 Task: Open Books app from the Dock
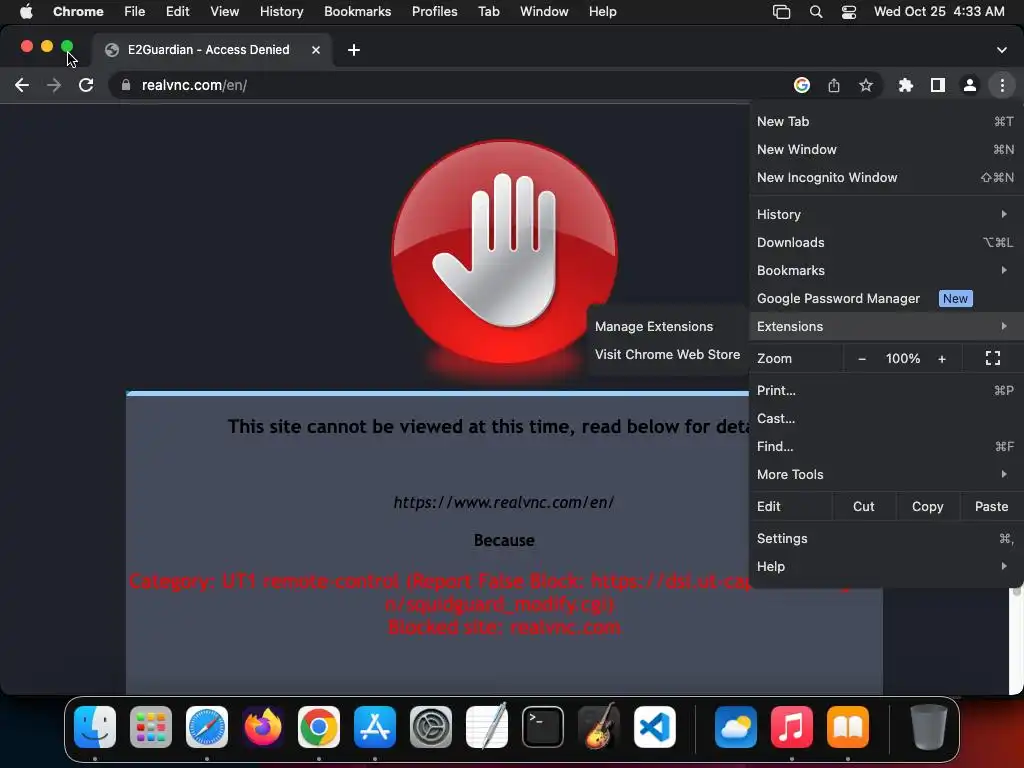pyautogui.click(x=848, y=727)
